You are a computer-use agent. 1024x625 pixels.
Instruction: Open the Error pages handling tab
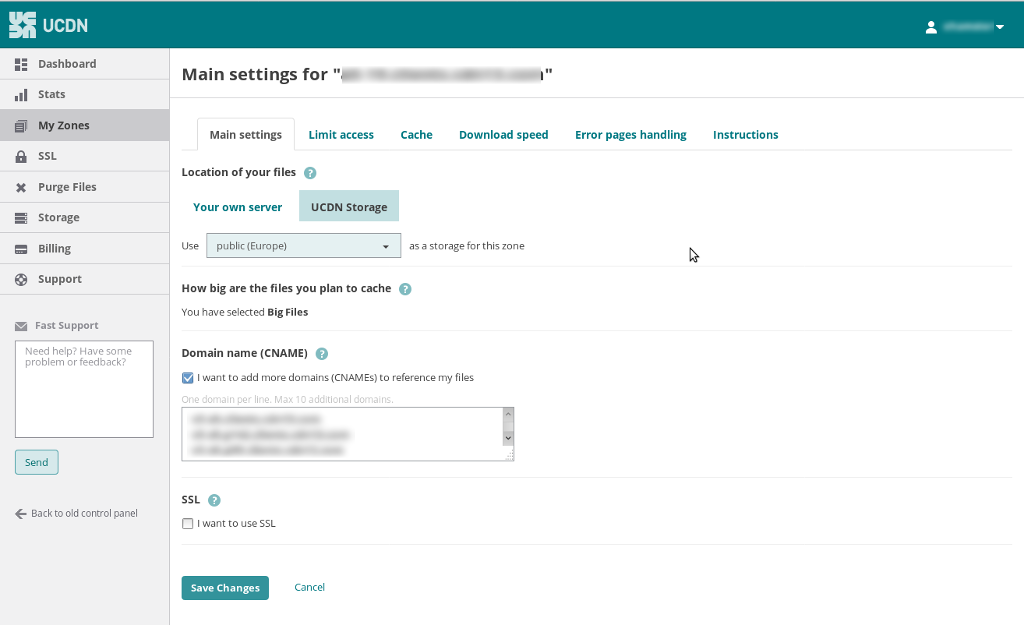(630, 135)
